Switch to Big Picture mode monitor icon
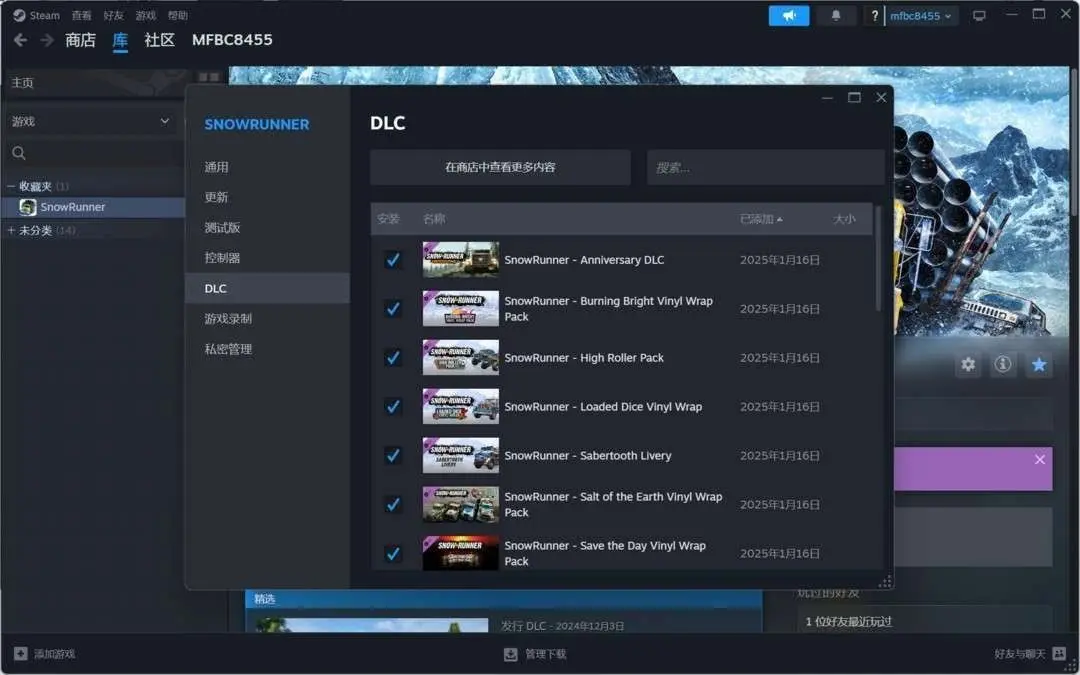 [979, 16]
